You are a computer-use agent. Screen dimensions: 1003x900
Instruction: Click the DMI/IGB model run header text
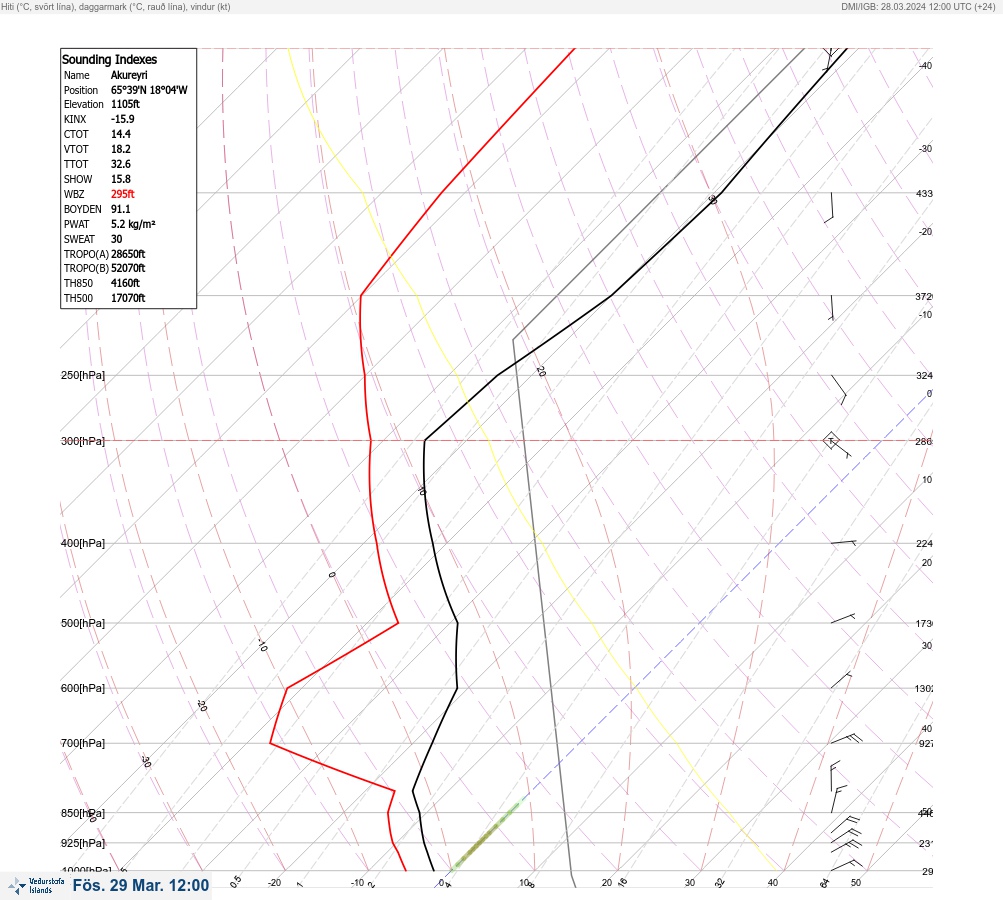coord(919,7)
